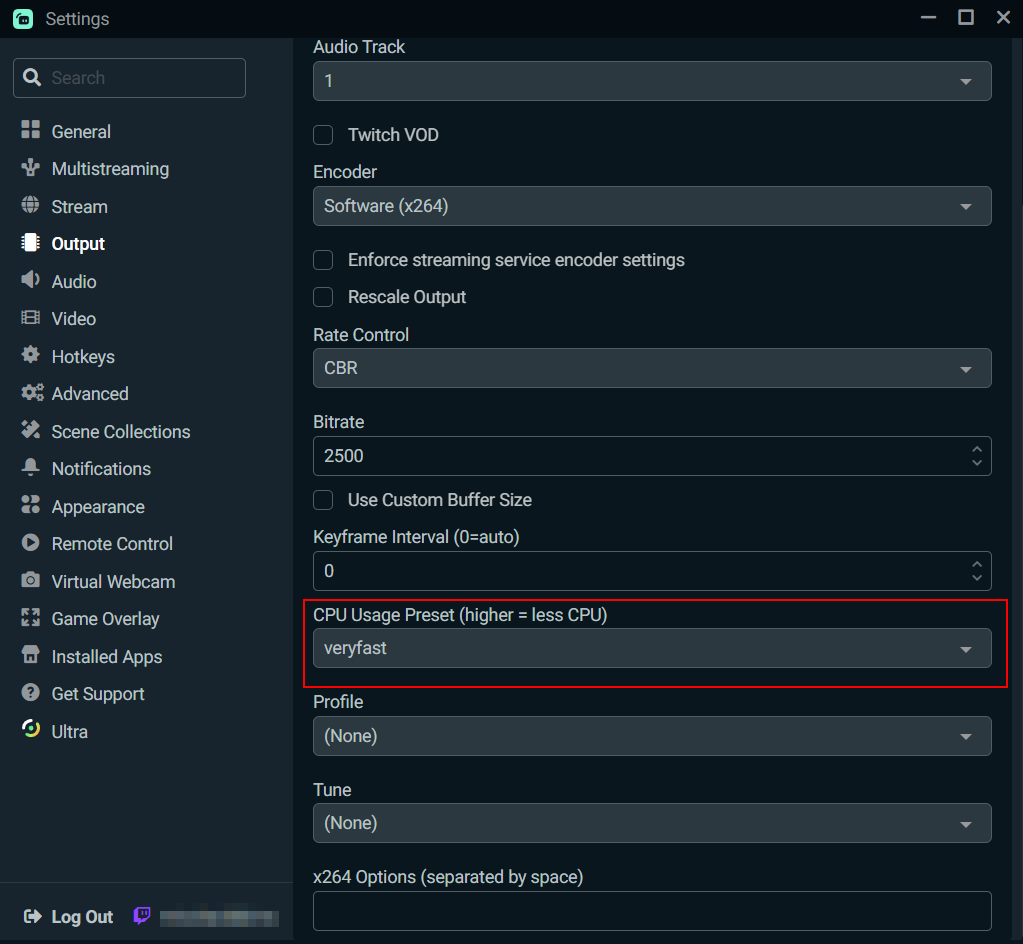Click the Log Out button
Viewport: 1023px width, 944px height.
[67, 916]
